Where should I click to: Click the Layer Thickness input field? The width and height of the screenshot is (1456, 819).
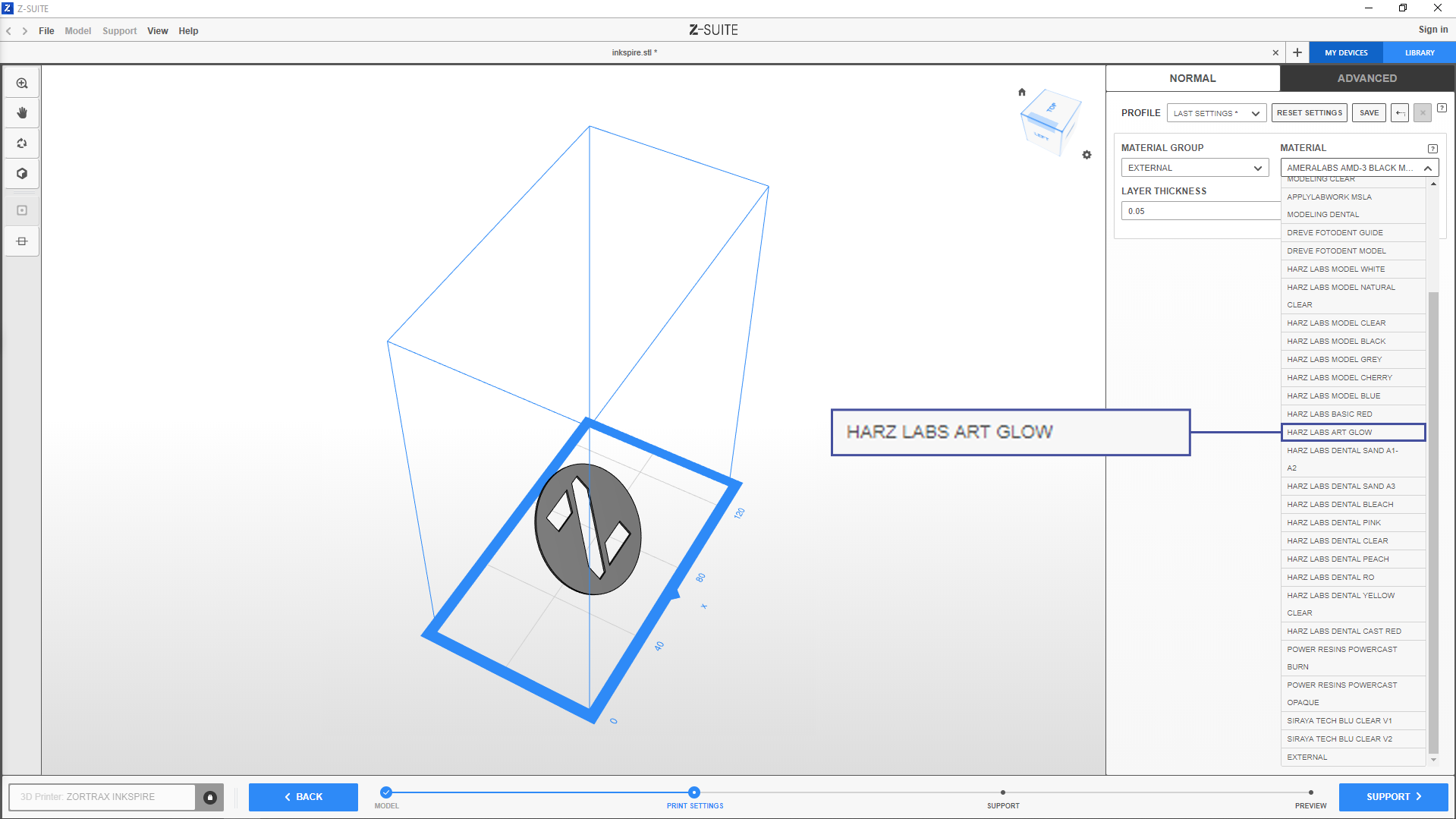1199,211
